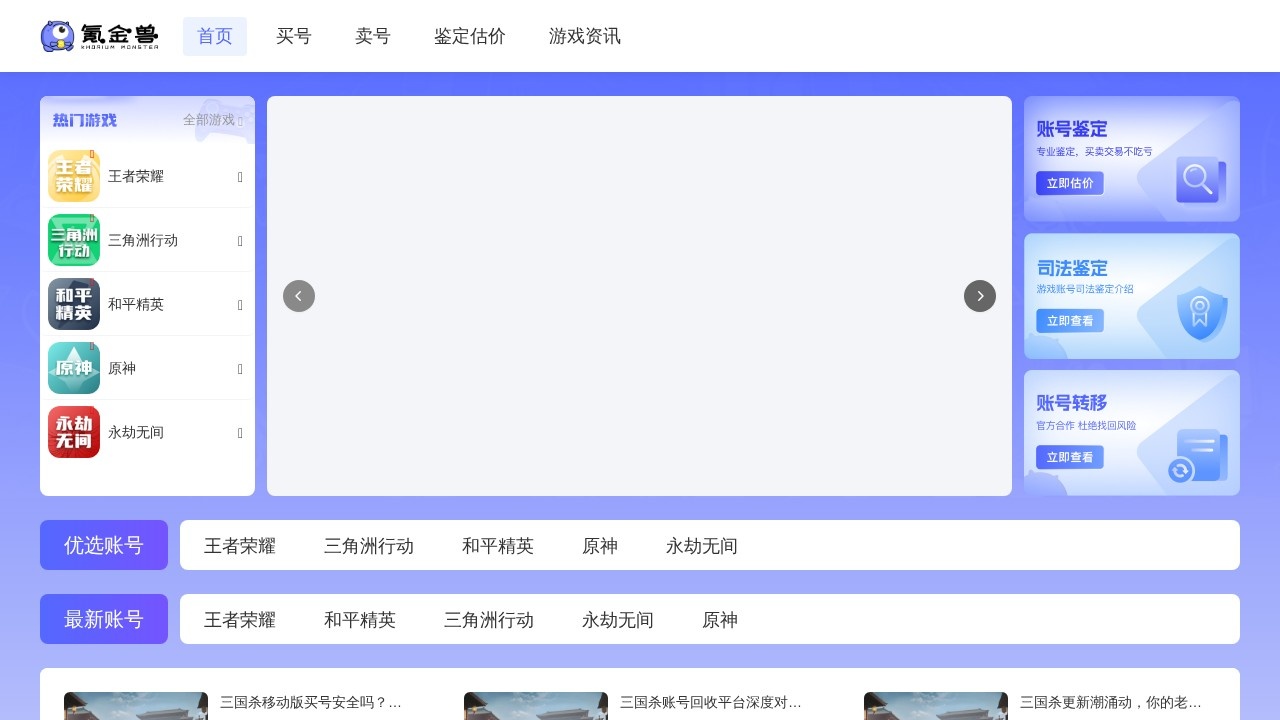
Task: Select the 永劫无间 game icon
Action: [74, 432]
